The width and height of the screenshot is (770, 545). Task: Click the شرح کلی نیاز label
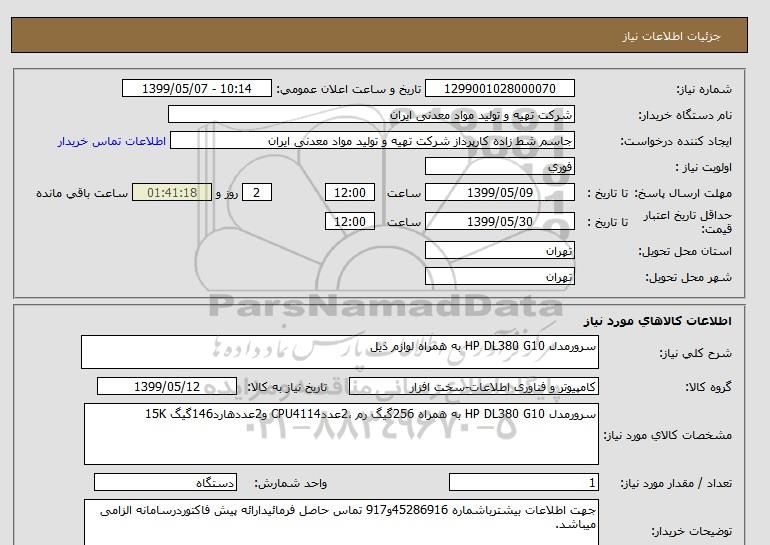695,353
